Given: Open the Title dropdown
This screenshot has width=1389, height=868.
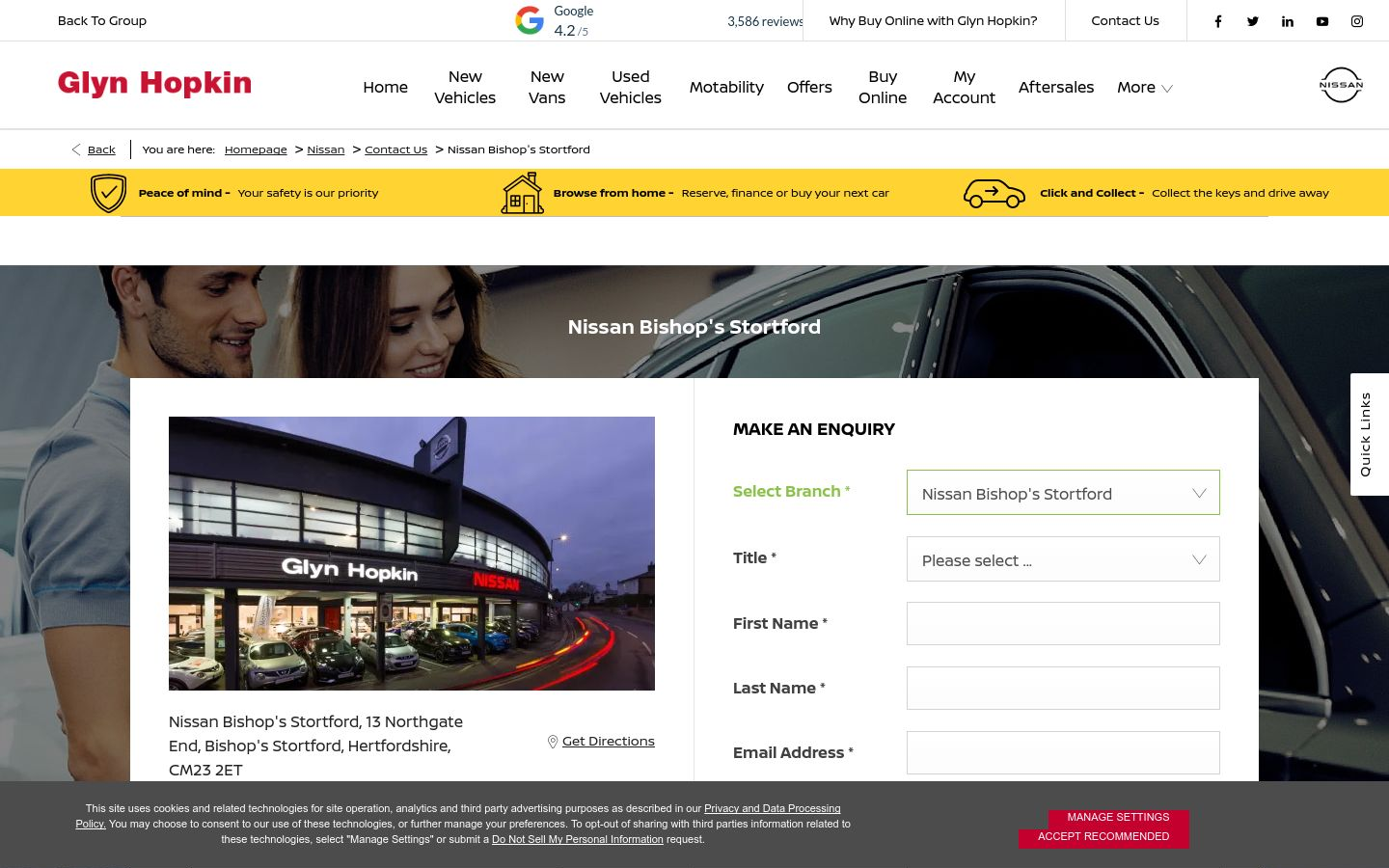Looking at the screenshot, I should (1063, 559).
